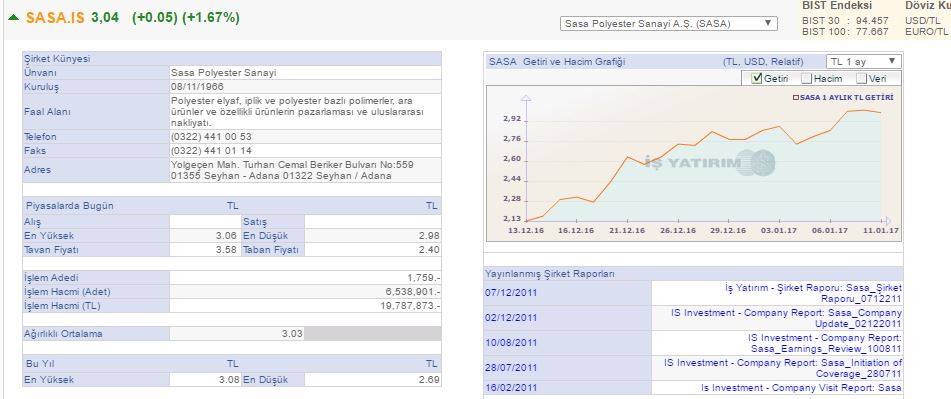
Task: Click the green up-arrow price indicator
Action: [13, 18]
